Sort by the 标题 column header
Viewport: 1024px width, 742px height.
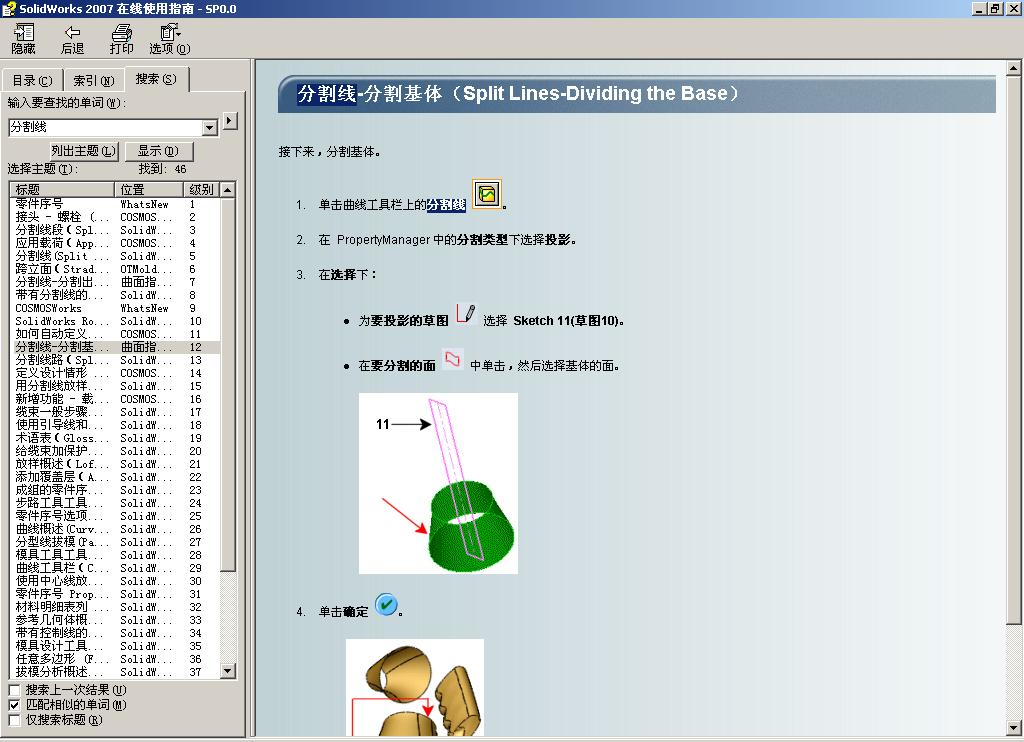pyautogui.click(x=62, y=189)
